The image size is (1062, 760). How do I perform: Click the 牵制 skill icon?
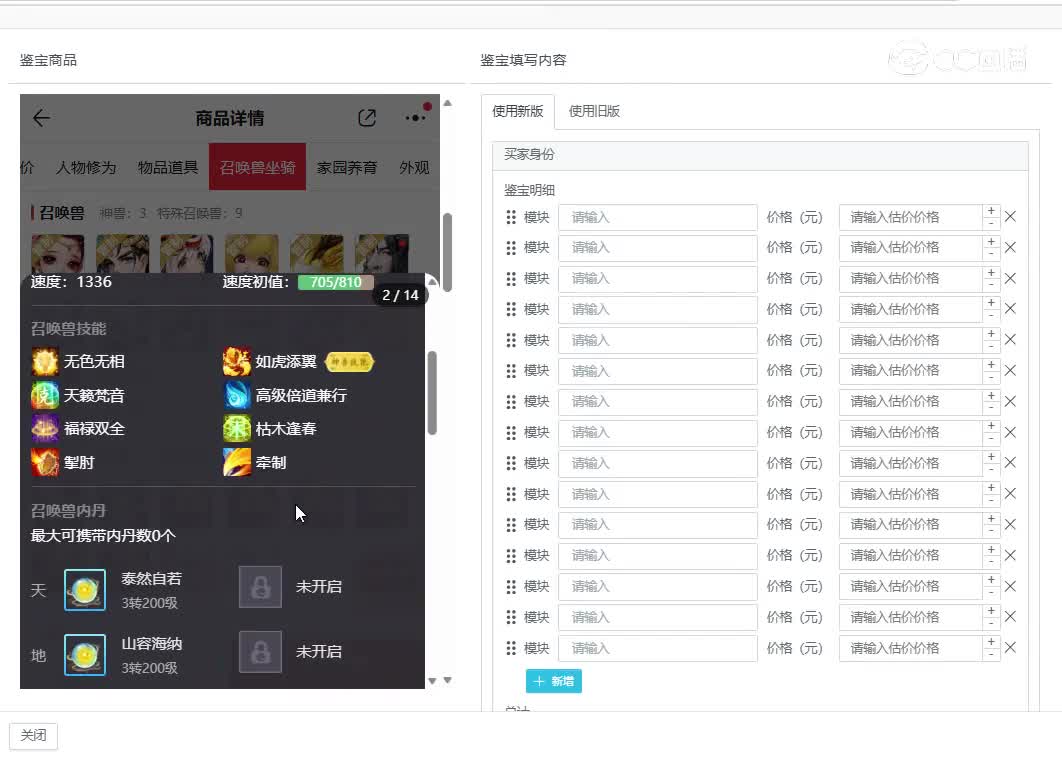(236, 463)
